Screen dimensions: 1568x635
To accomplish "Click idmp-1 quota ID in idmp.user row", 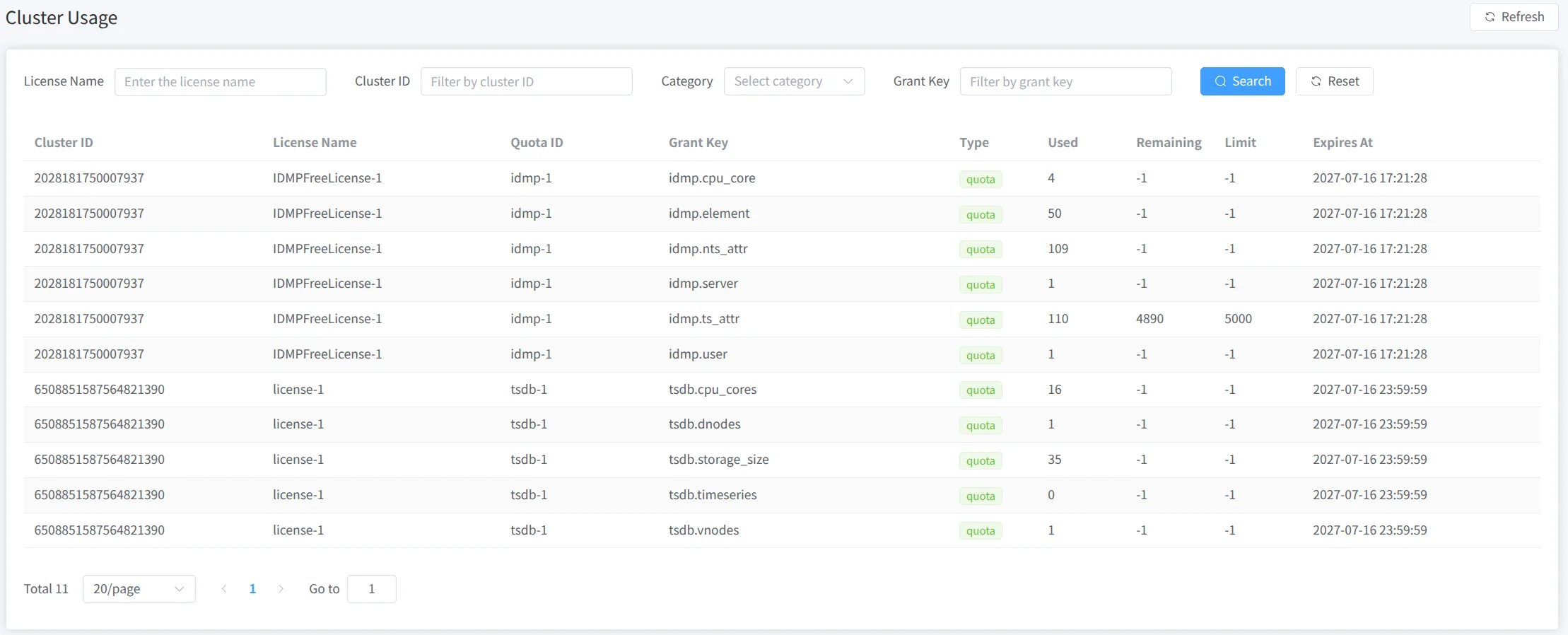I will point(531,354).
